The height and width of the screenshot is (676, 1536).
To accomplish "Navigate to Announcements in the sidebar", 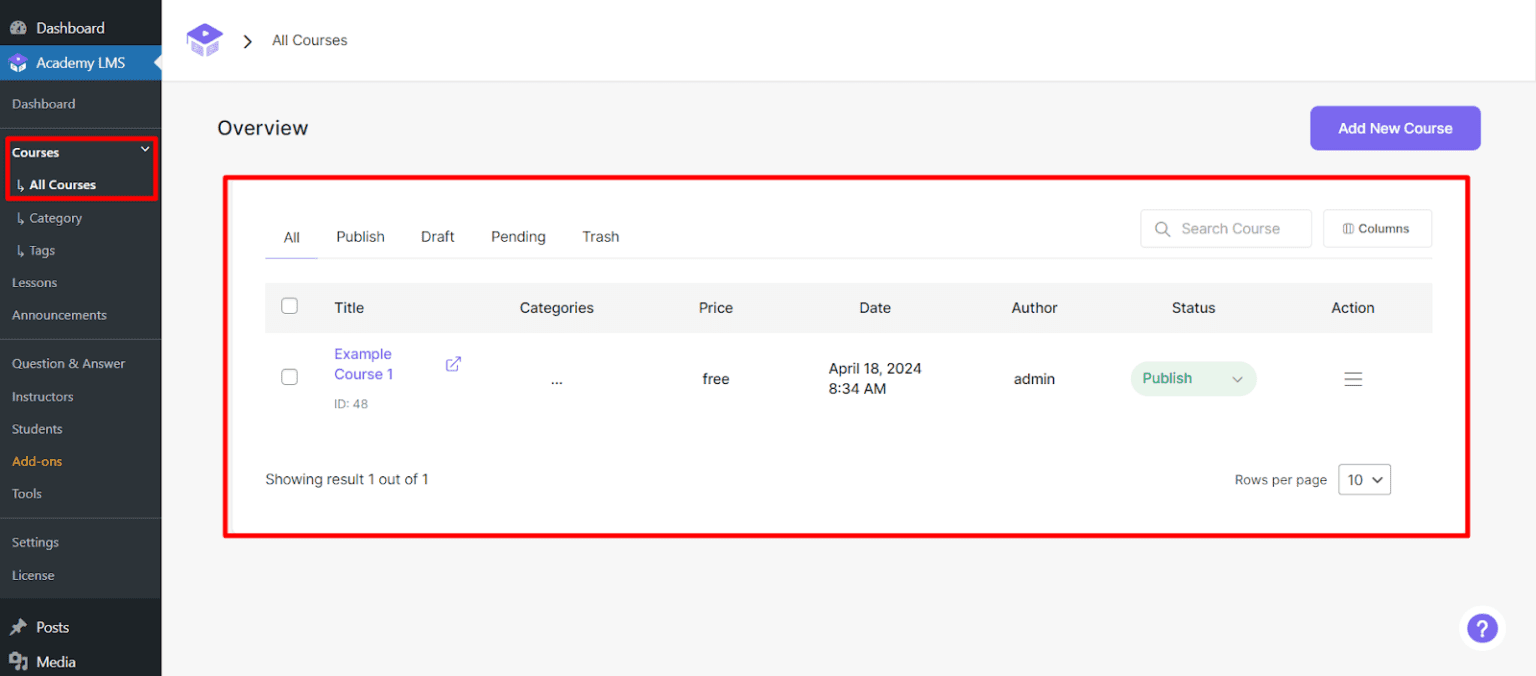I will 59,314.
